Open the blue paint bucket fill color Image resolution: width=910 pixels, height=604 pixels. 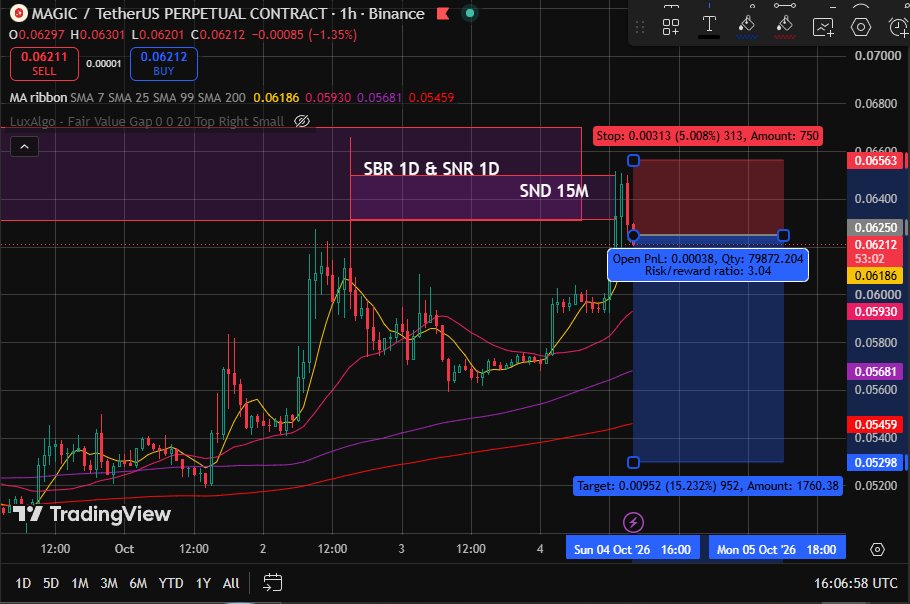(746, 26)
